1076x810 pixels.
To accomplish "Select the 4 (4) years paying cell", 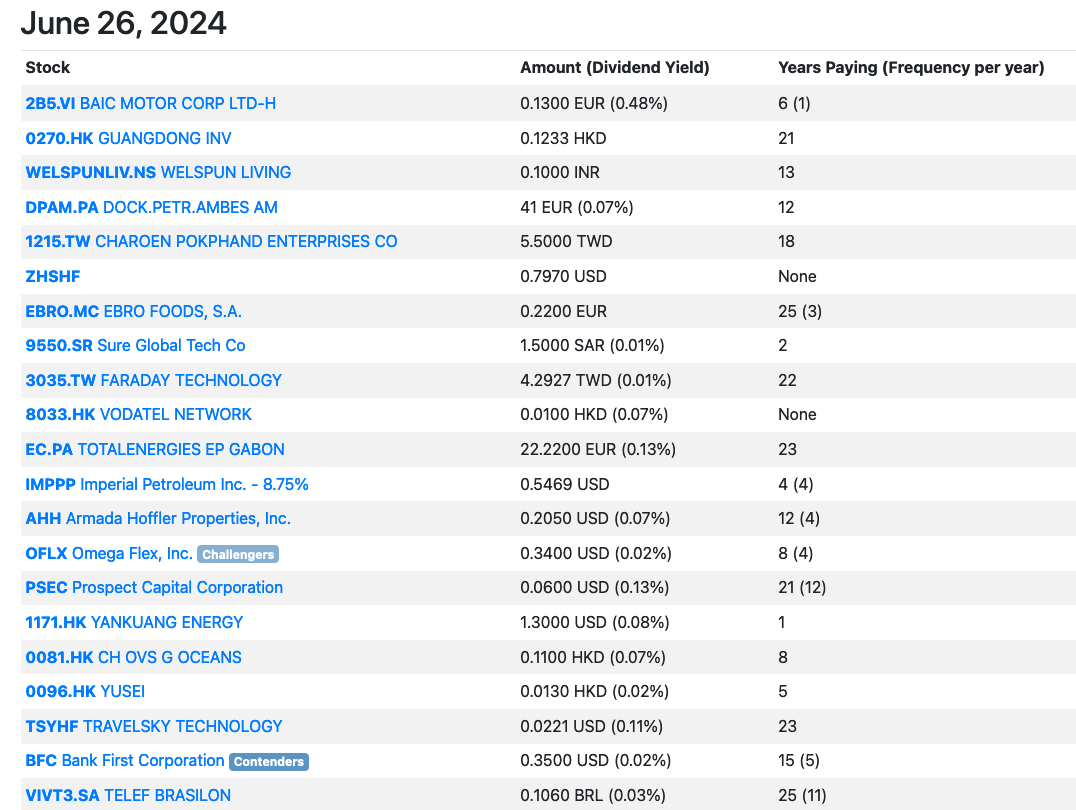I will [795, 485].
